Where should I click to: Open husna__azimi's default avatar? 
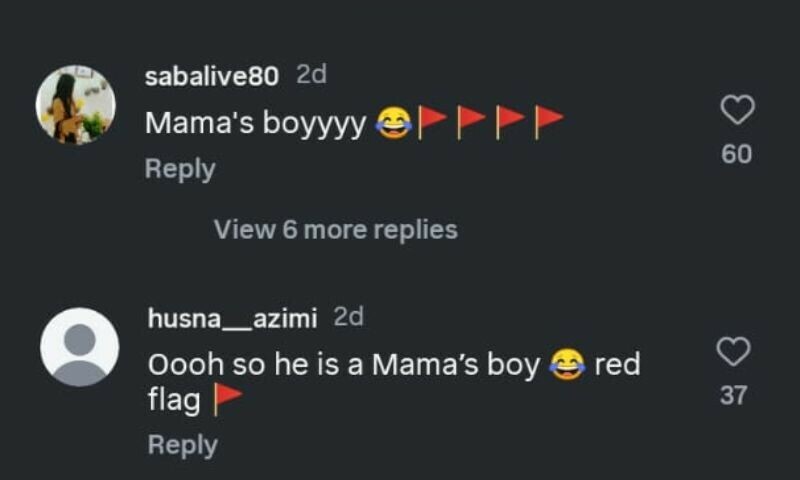tap(79, 347)
